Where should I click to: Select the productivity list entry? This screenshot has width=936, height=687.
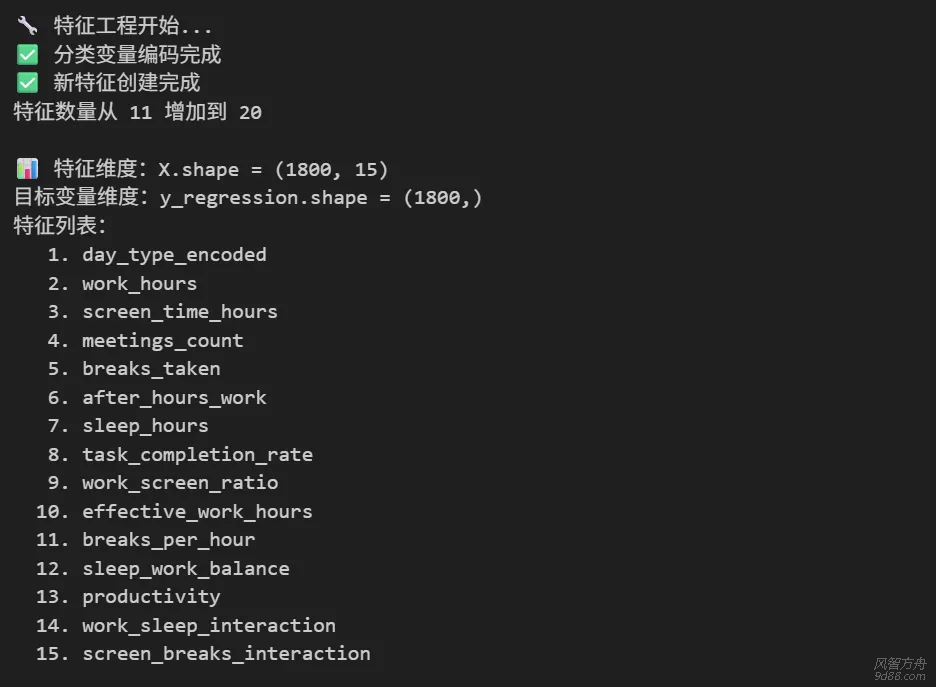click(x=151, y=597)
